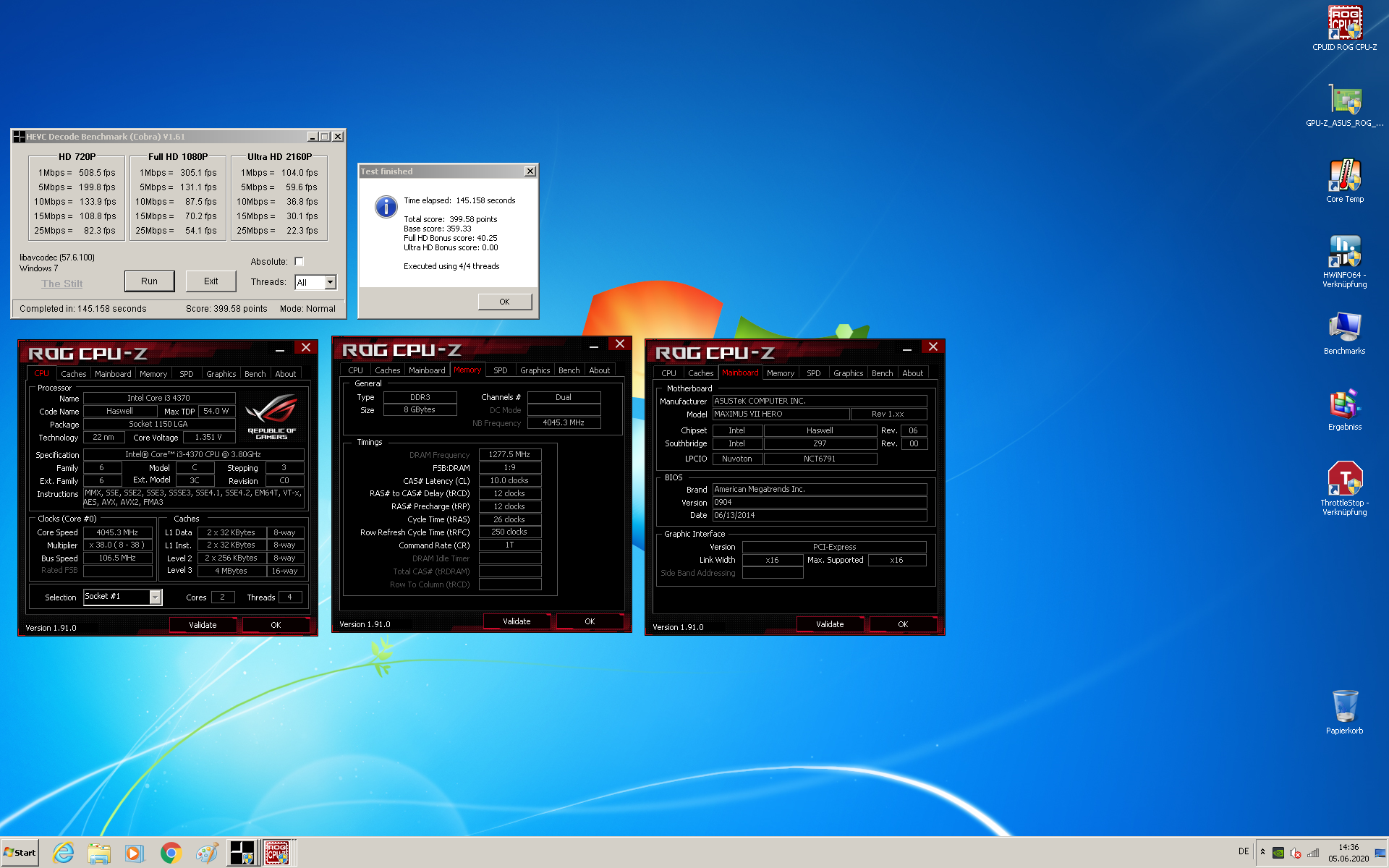Click the DE language indicator
Screen dimensions: 1389x868
pos(1244,851)
